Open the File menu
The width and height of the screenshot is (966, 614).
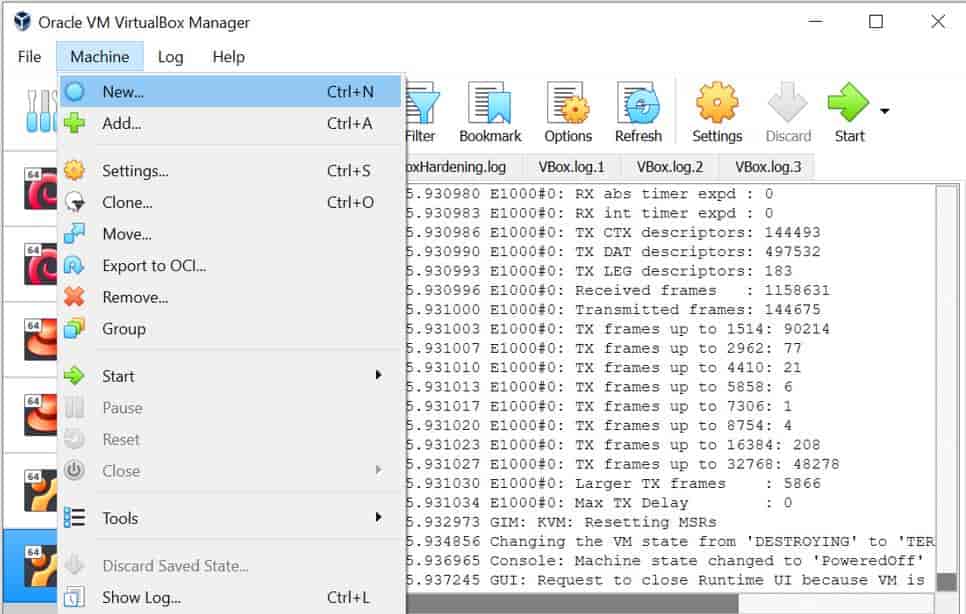point(30,57)
